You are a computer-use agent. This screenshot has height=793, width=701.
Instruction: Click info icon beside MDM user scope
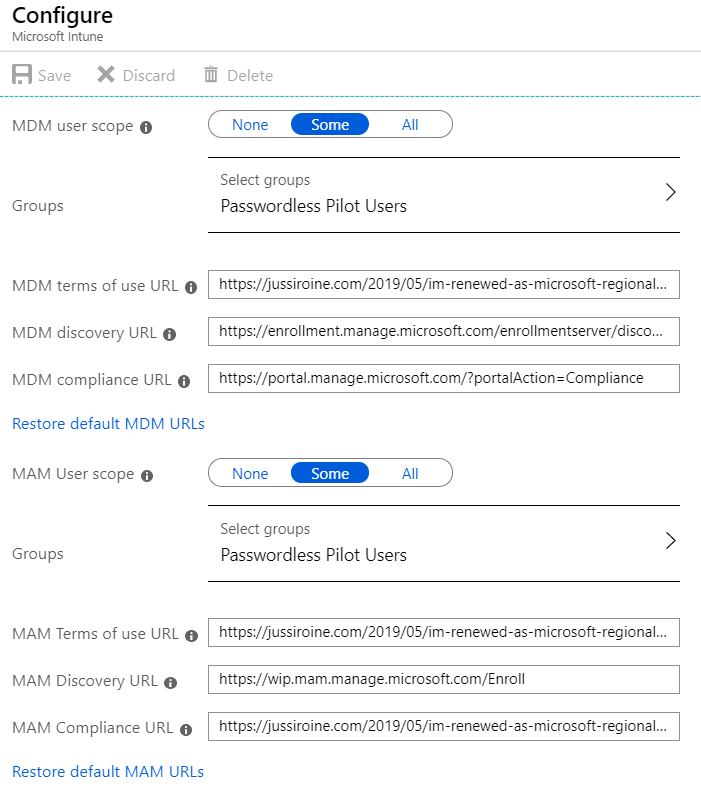click(x=146, y=127)
